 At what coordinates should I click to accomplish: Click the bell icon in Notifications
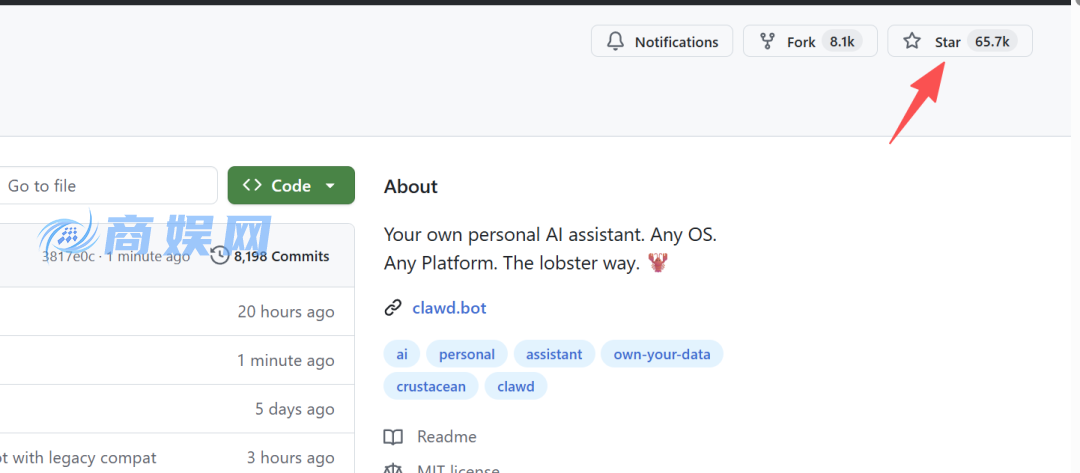click(615, 42)
